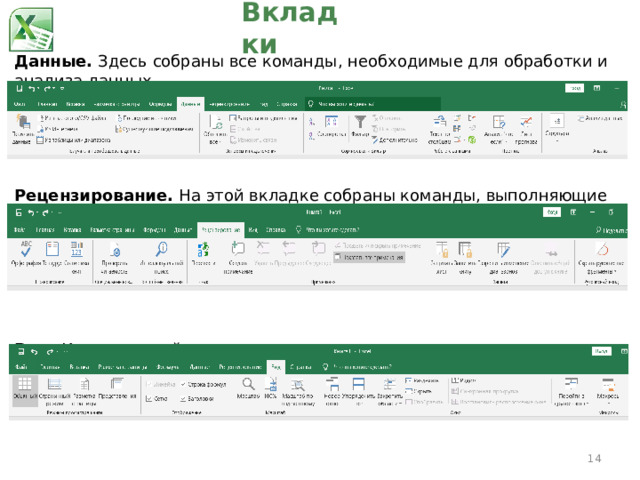Click Arrange All icon in View ribbon

coord(358,384)
